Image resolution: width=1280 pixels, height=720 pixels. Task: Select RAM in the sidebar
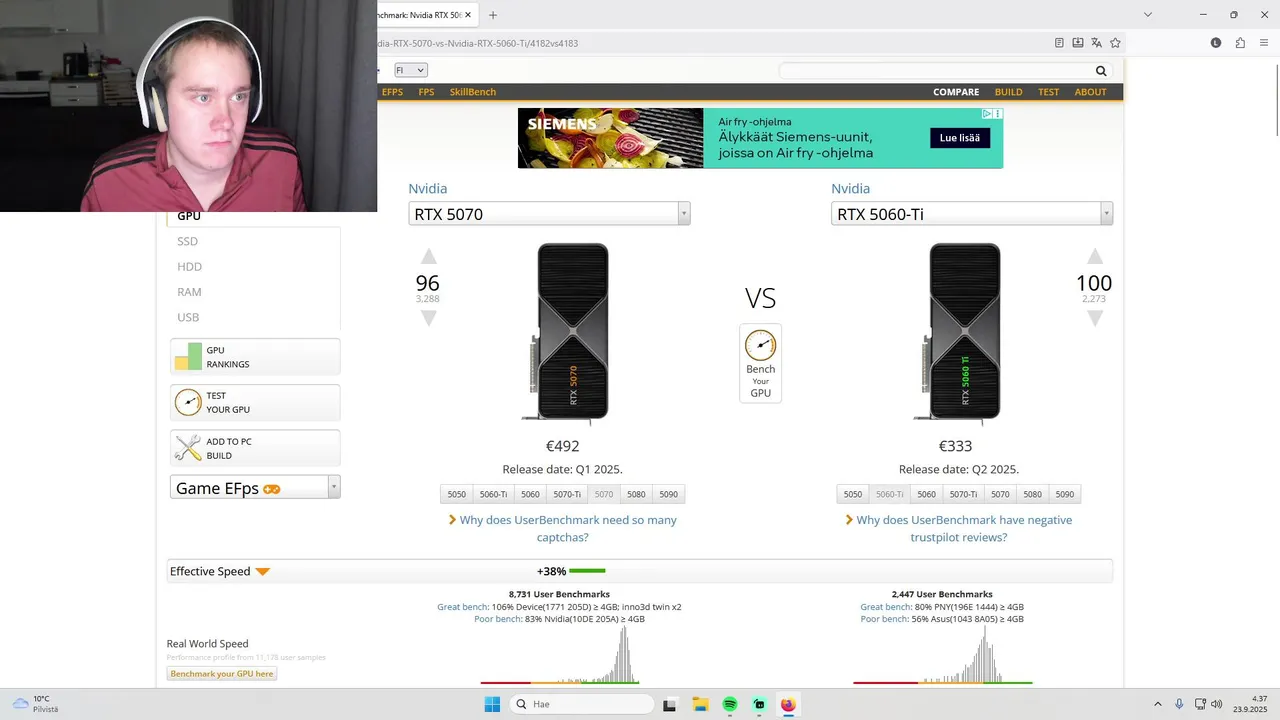(x=189, y=292)
